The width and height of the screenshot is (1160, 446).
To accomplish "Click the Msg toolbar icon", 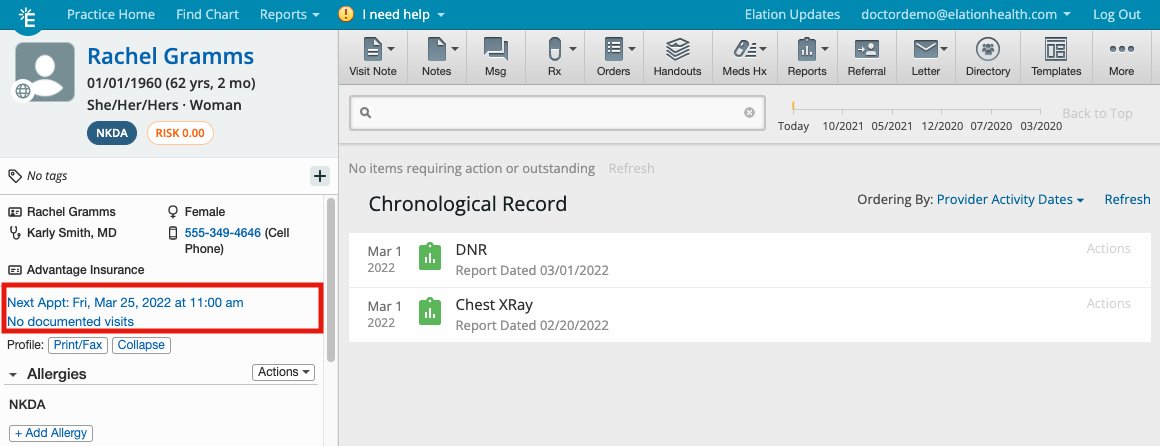I will pyautogui.click(x=494, y=57).
